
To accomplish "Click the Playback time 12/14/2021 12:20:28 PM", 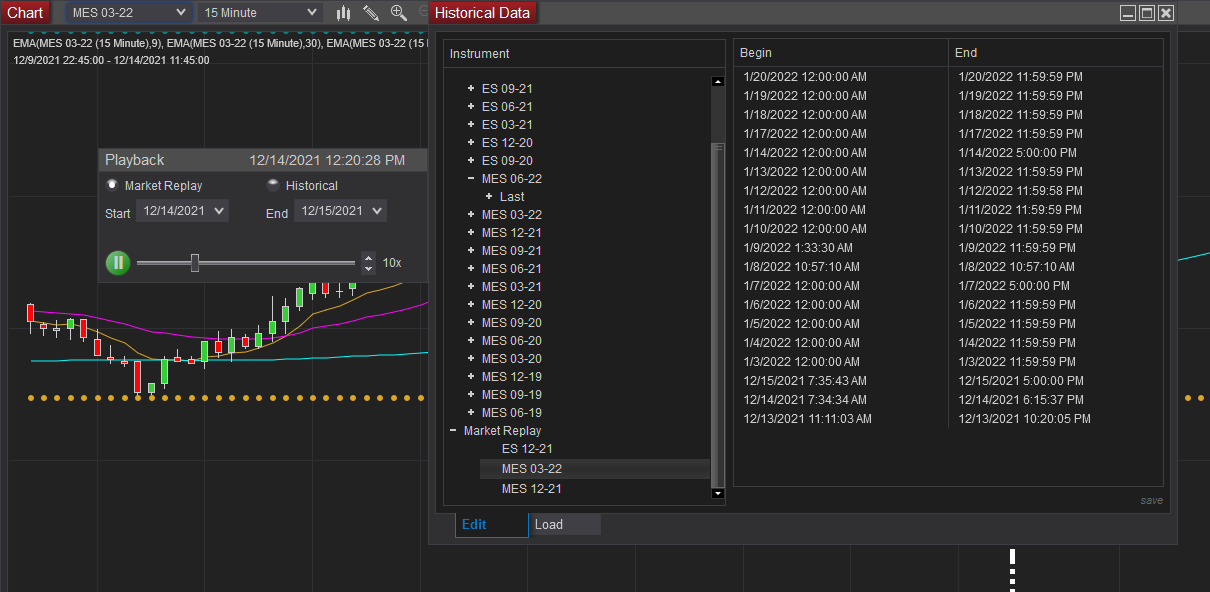I will pos(327,160).
